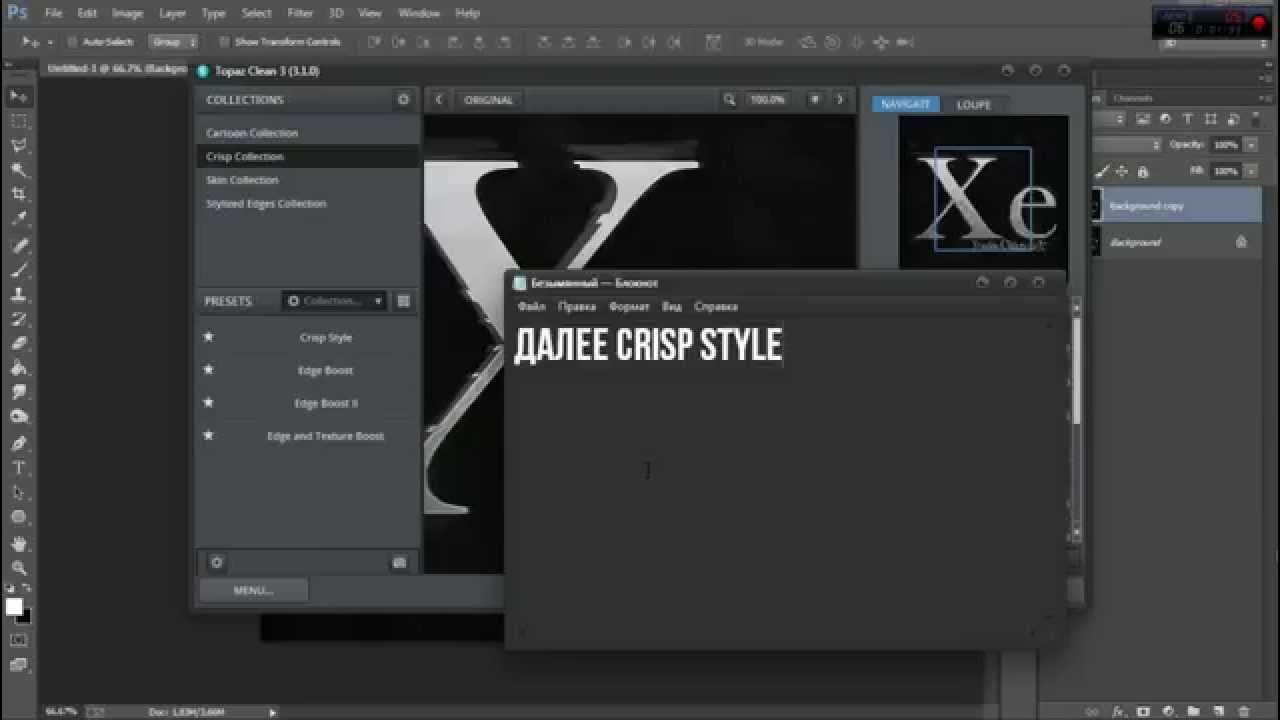1280x720 pixels.
Task: Toggle ORIGINAL view in Topaz preview
Action: pos(488,100)
